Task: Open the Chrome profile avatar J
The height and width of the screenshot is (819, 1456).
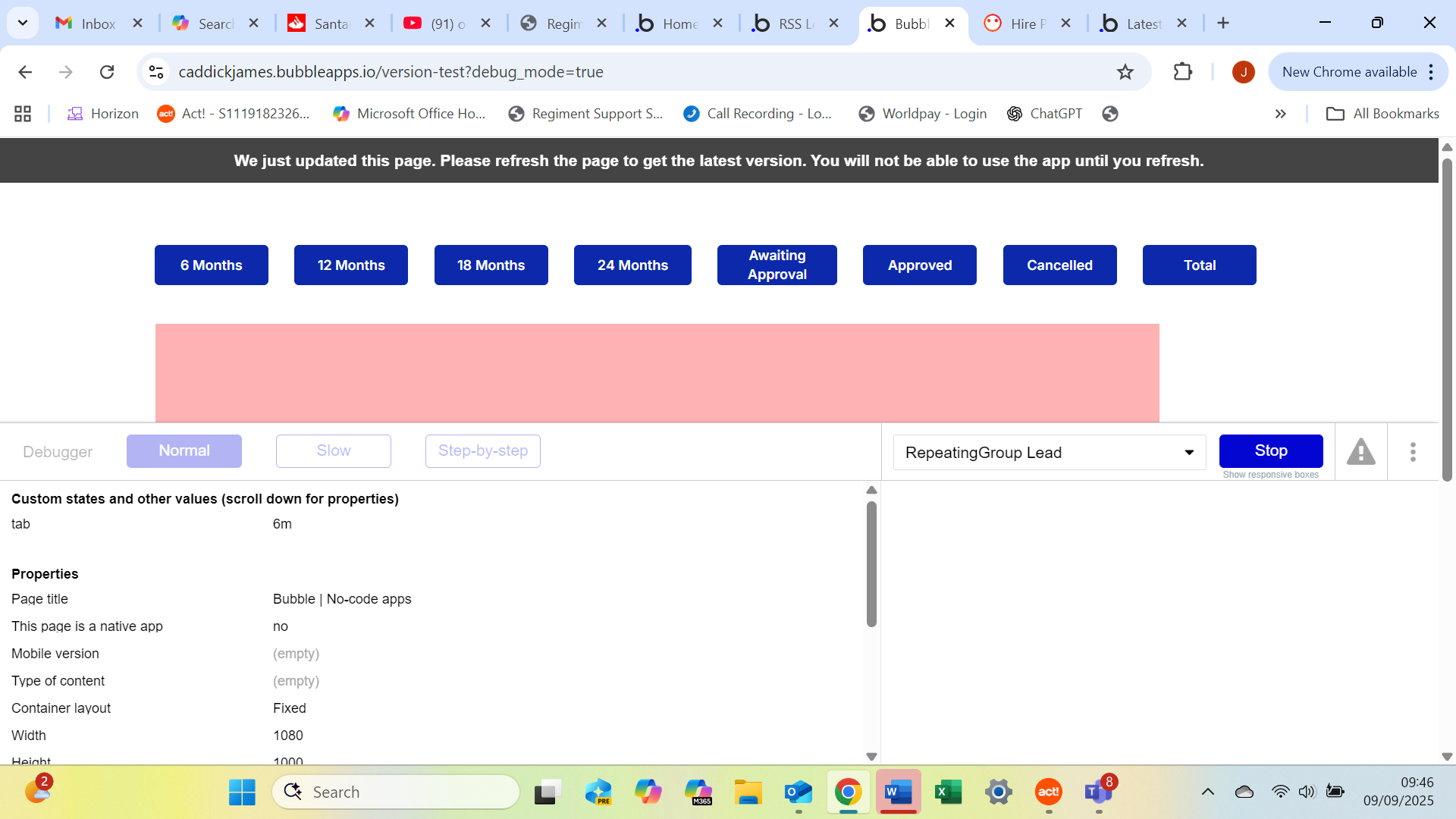Action: 1243,72
